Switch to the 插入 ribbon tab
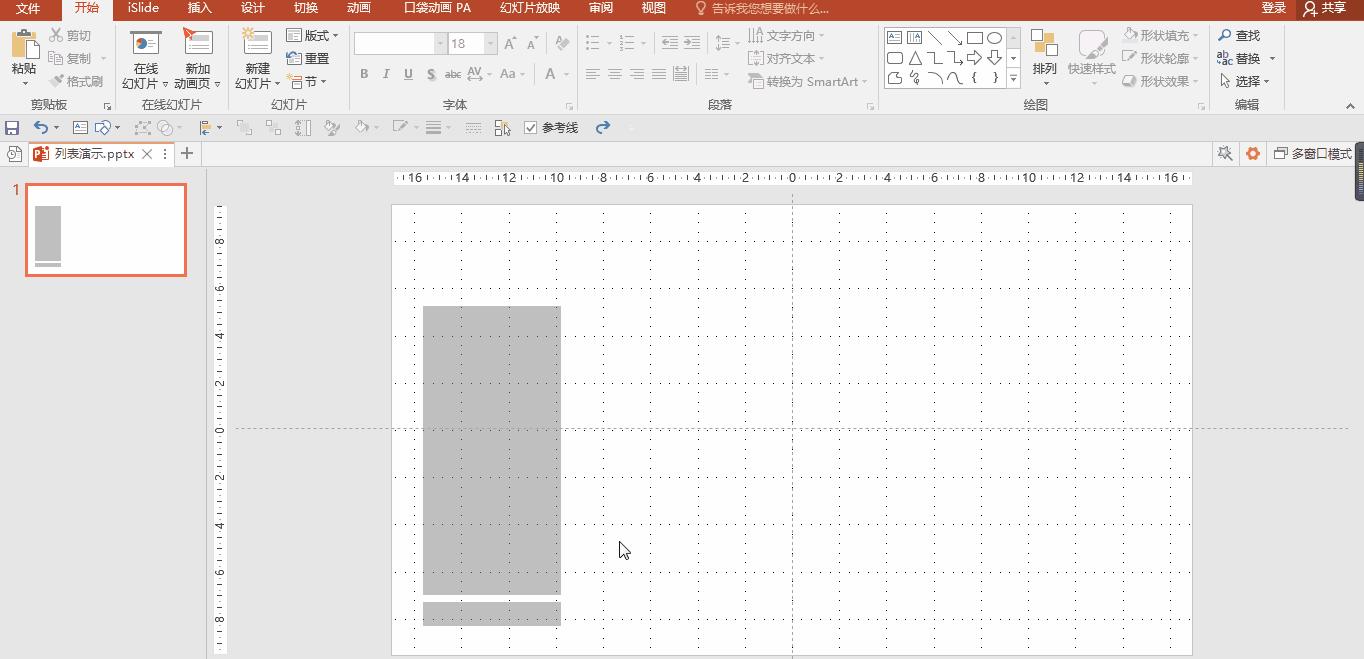1364x659 pixels. click(x=198, y=8)
